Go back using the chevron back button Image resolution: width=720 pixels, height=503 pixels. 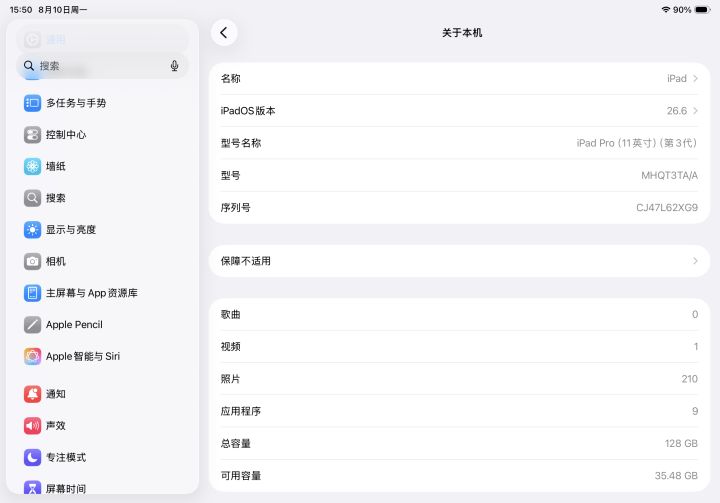(x=224, y=33)
